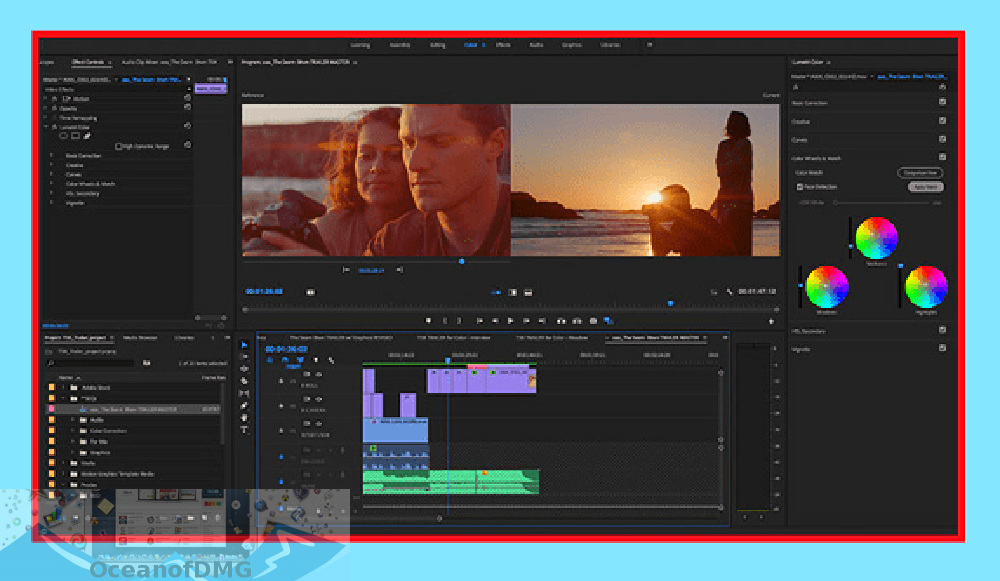Open the Effect Controls master clip dropdown
Screen dimensions: 1000x581
(x=115, y=80)
